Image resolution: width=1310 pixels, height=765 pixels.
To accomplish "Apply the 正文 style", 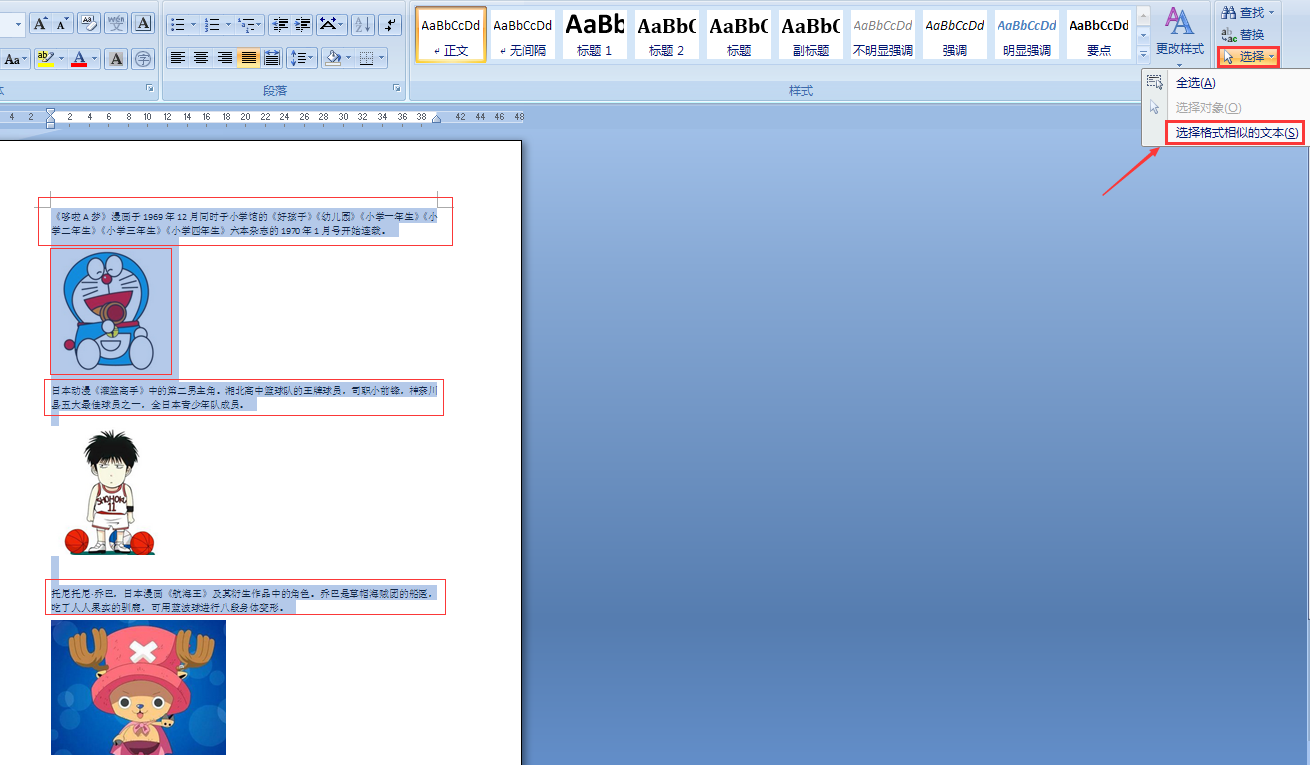I will [x=451, y=35].
